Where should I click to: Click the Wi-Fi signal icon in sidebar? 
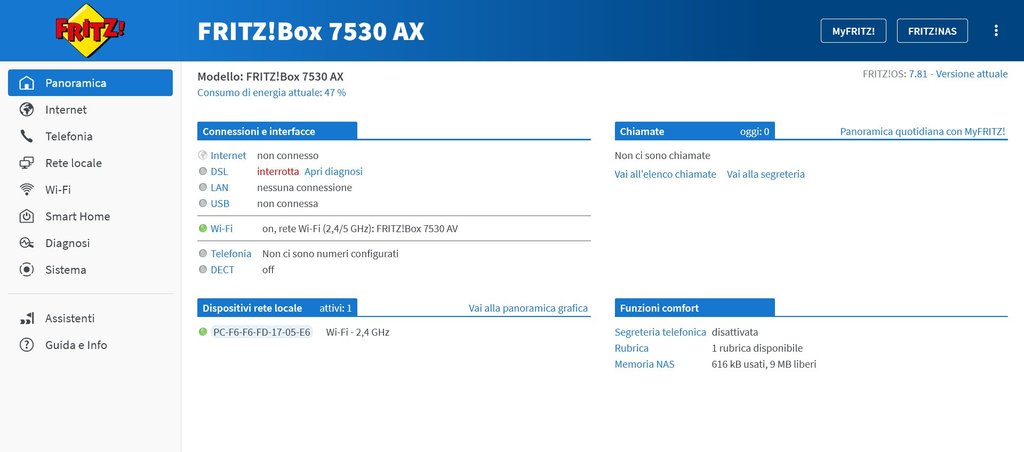pos(27,189)
